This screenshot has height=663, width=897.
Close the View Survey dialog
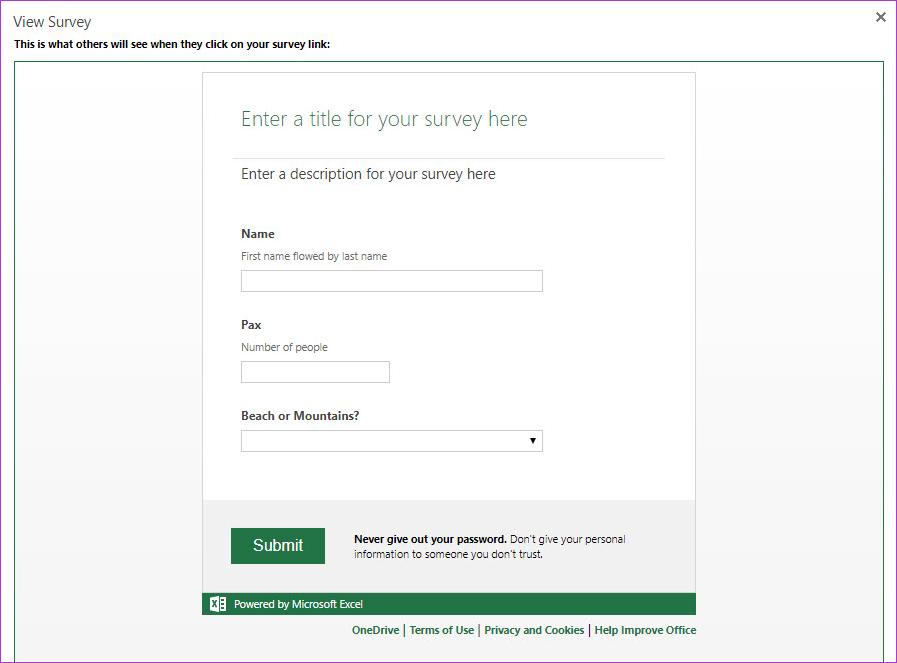881,17
